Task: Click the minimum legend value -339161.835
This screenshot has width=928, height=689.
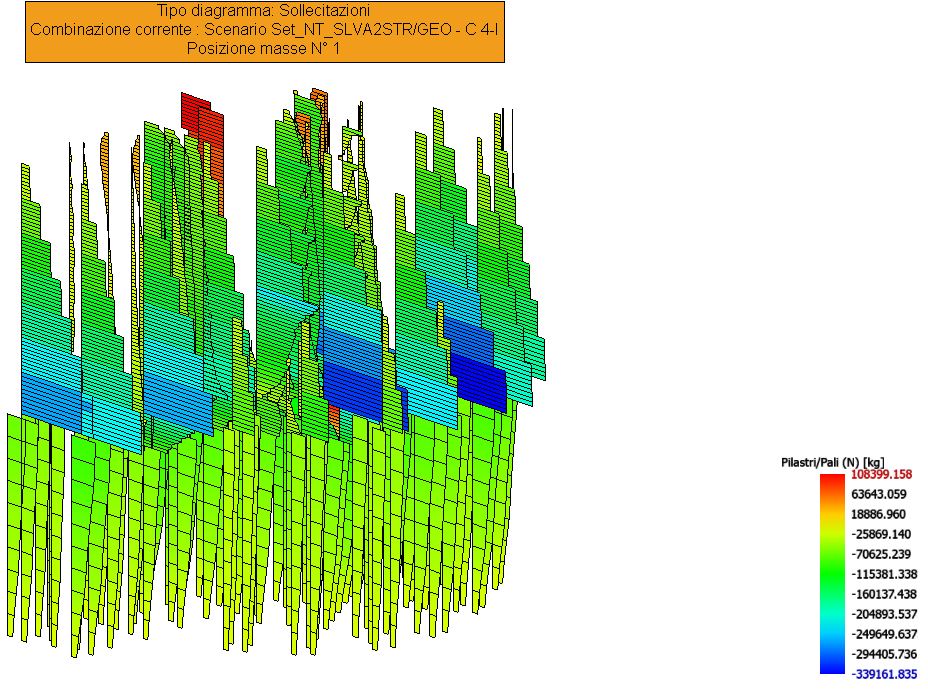Action: click(884, 674)
